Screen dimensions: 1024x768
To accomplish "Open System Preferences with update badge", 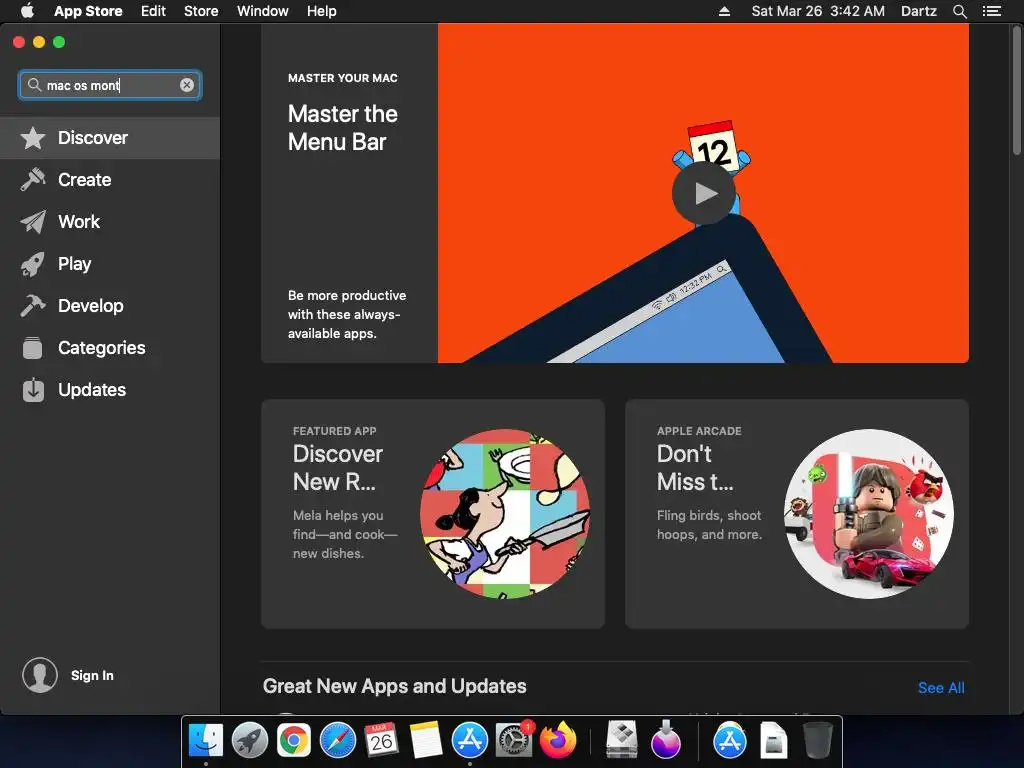I will pos(514,741).
